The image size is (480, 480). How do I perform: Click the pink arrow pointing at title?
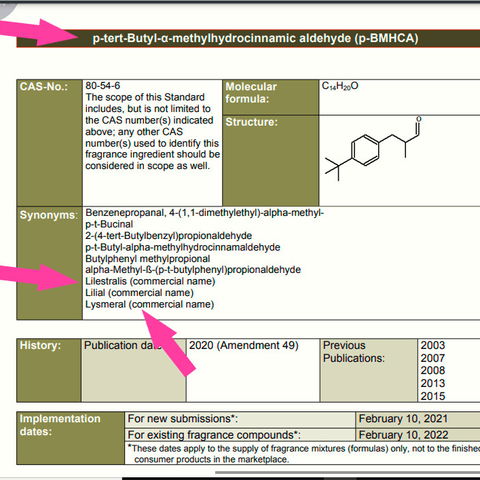[38, 32]
